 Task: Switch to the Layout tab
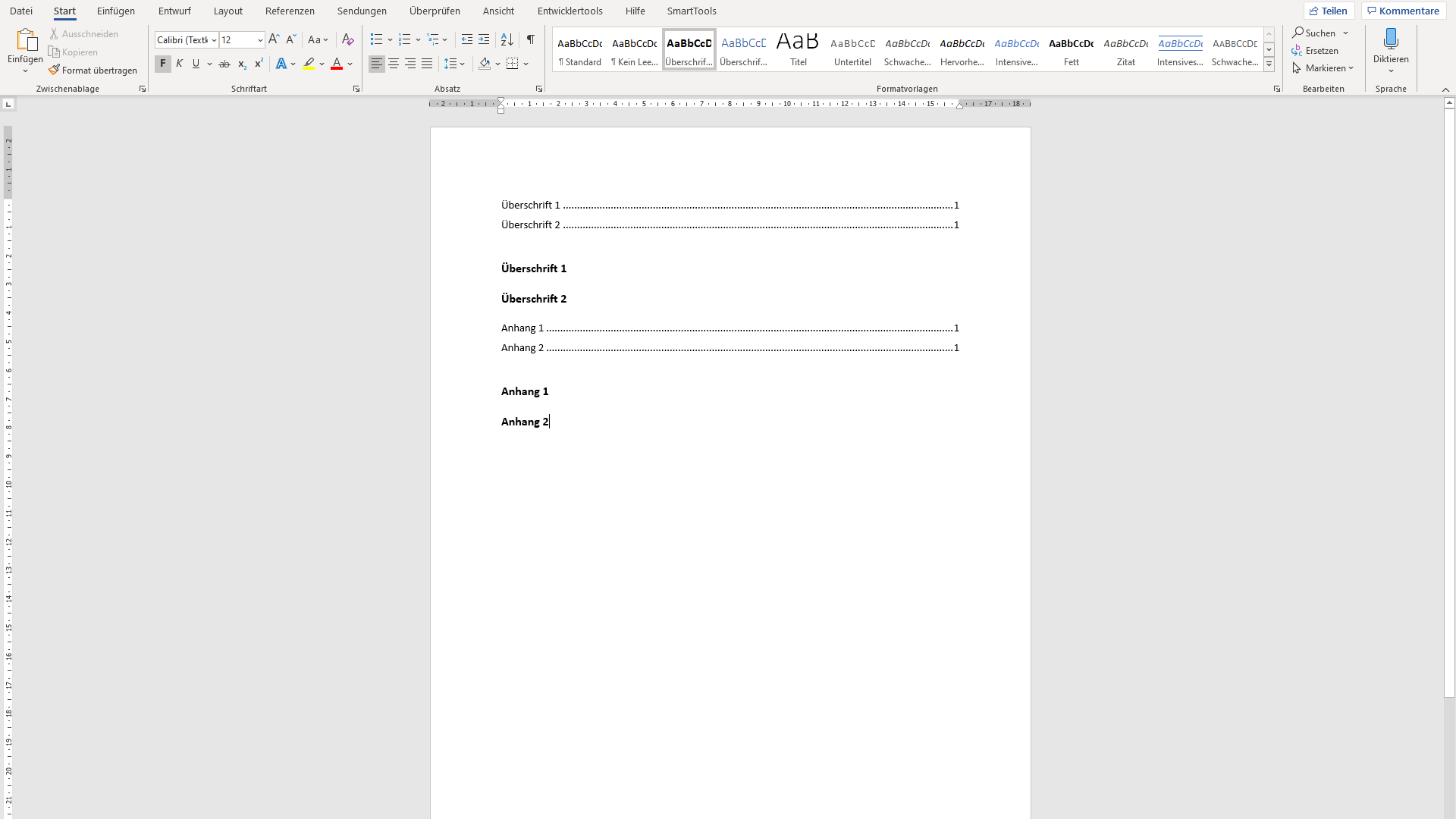[228, 11]
